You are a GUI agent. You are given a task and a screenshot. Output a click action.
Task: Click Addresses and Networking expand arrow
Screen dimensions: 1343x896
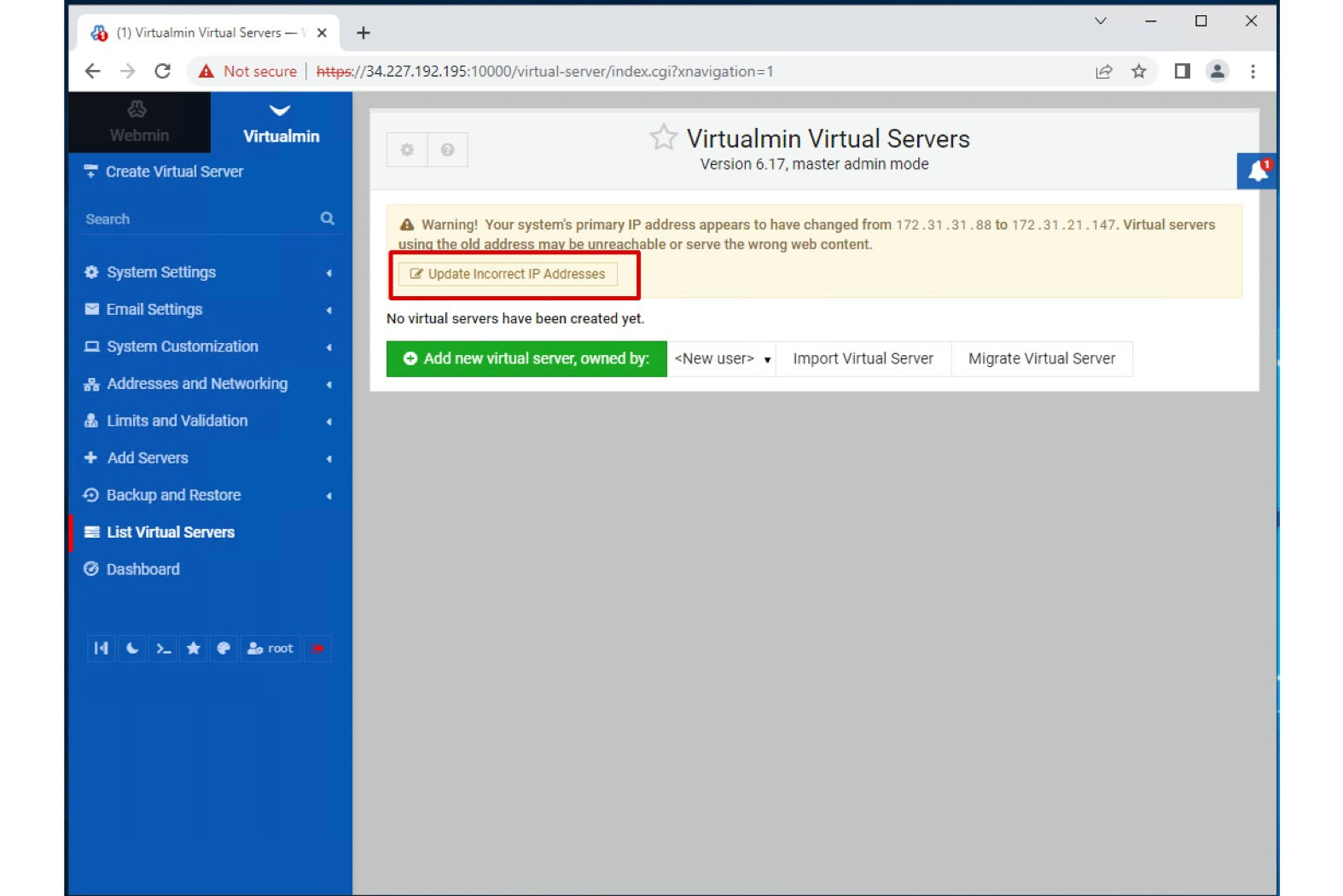[x=328, y=385]
